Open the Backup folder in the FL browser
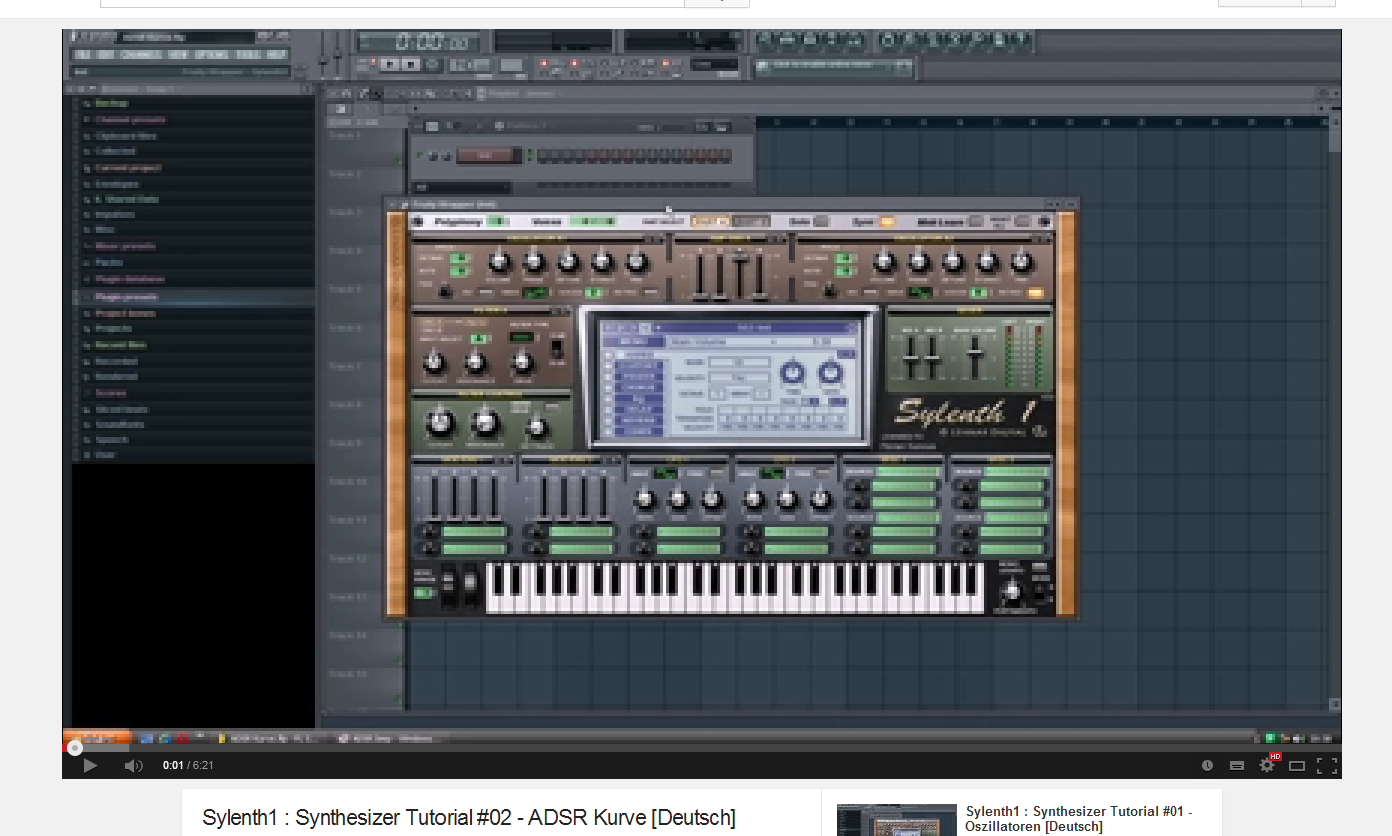Screen dimensions: 1392x836 coord(112,104)
